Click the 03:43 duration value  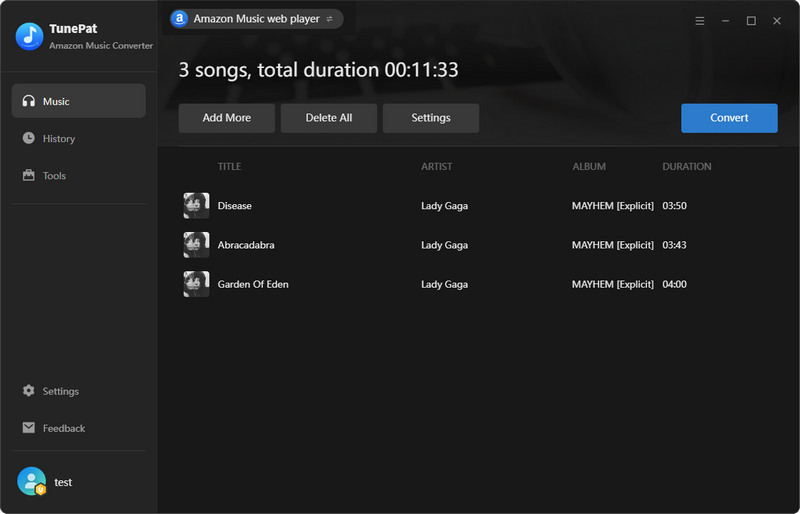pyautogui.click(x=674, y=245)
